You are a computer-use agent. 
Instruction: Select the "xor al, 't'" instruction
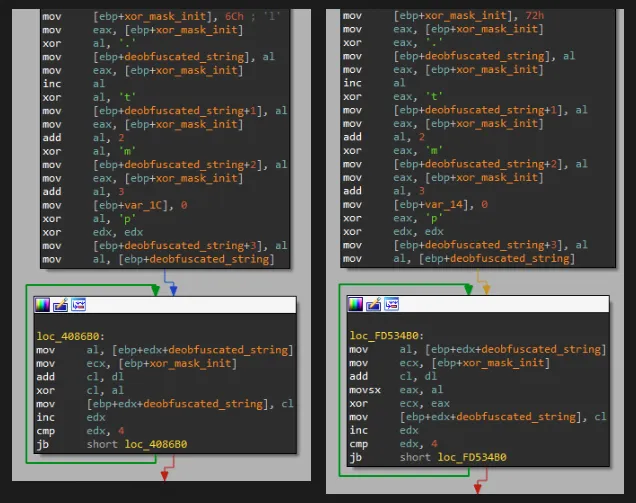click(x=89, y=97)
